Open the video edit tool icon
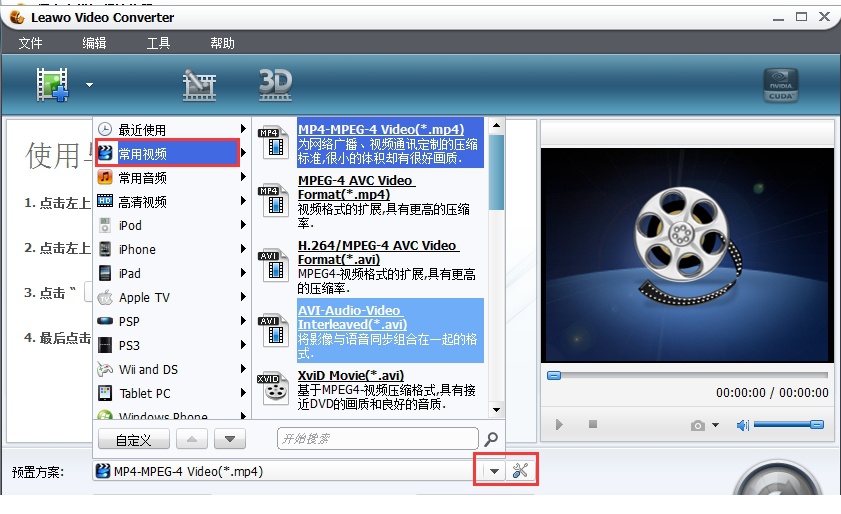 (x=199, y=85)
